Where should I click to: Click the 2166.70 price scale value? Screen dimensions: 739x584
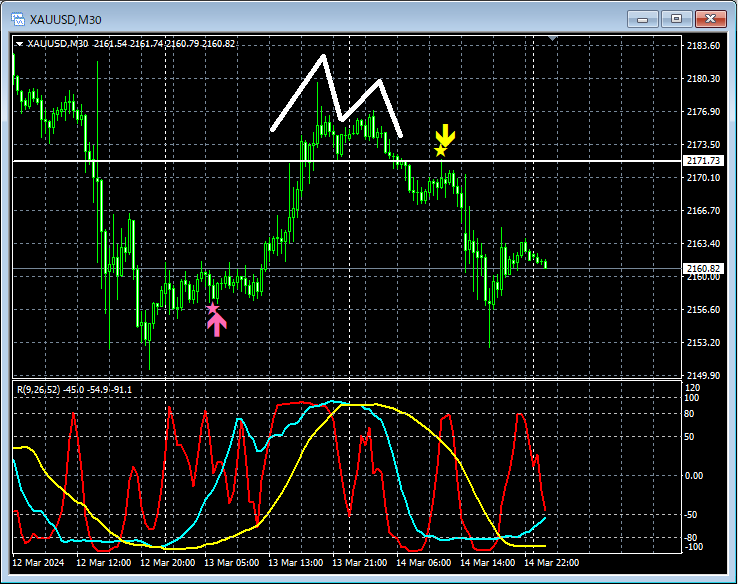click(703, 211)
